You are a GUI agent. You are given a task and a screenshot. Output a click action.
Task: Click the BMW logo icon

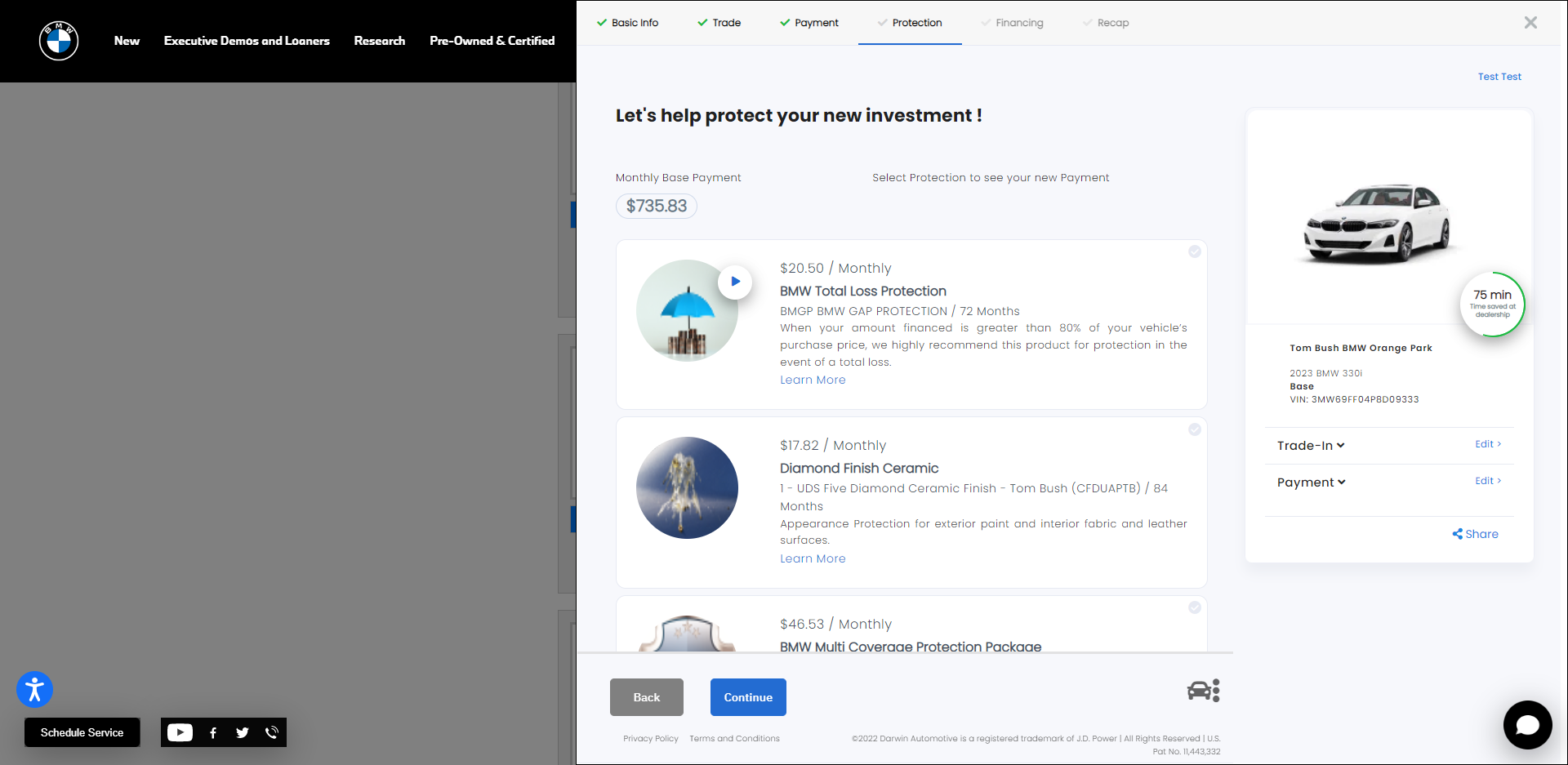tap(59, 41)
